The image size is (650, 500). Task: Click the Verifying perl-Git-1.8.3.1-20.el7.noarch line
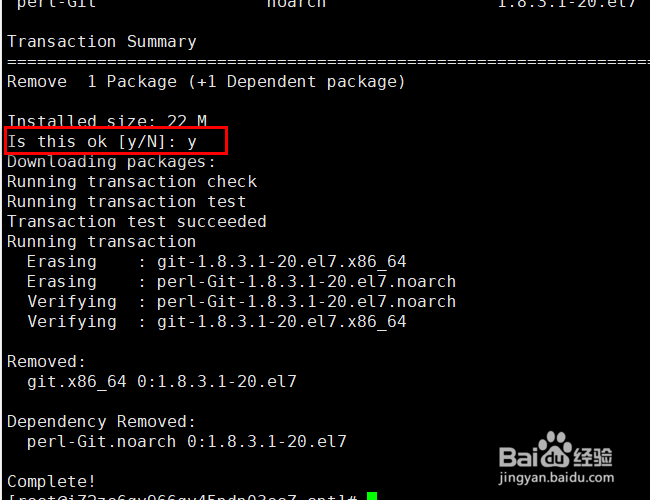pyautogui.click(x=241, y=301)
